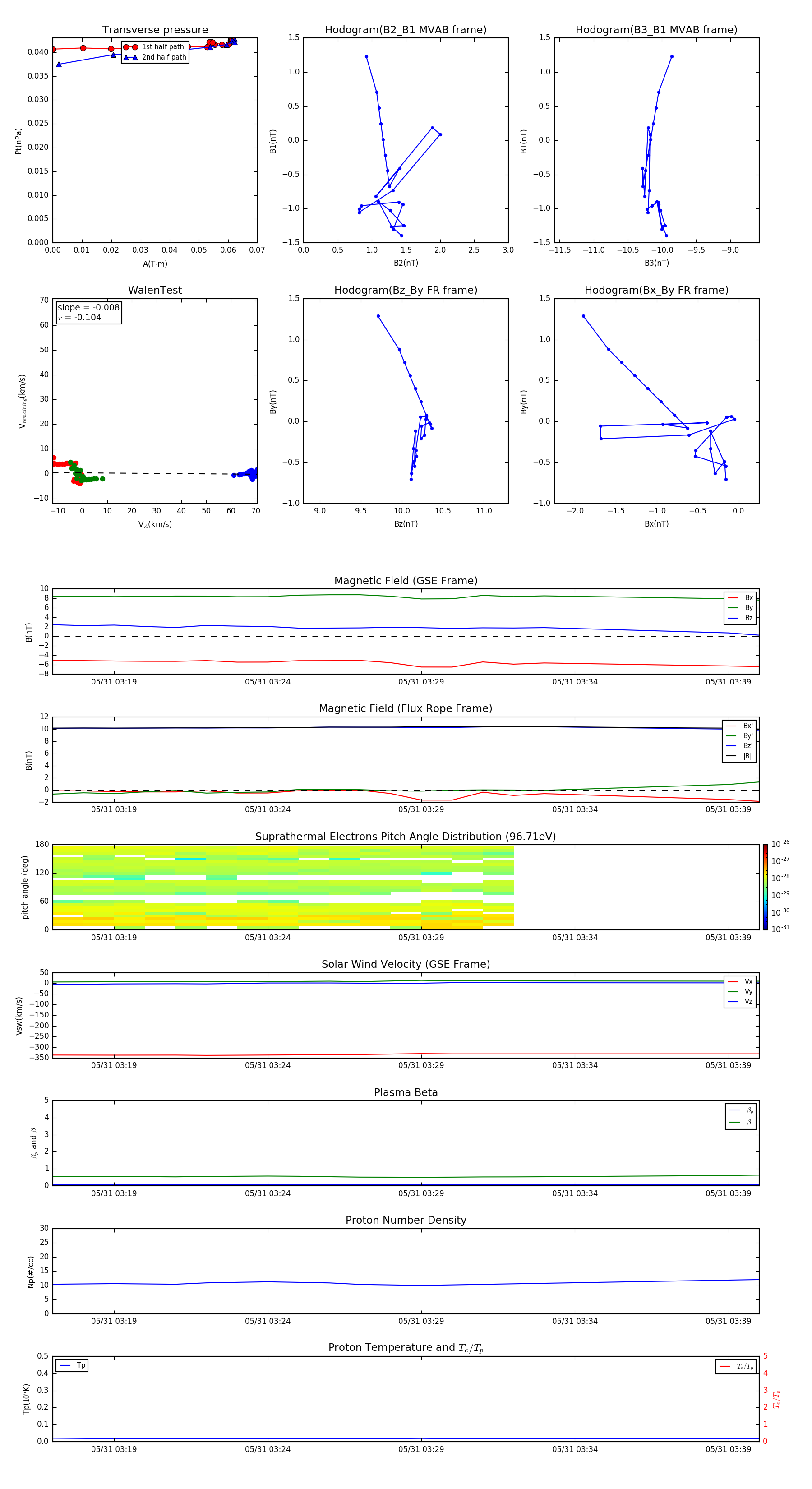Click the WalenTest plot title

coord(155,290)
